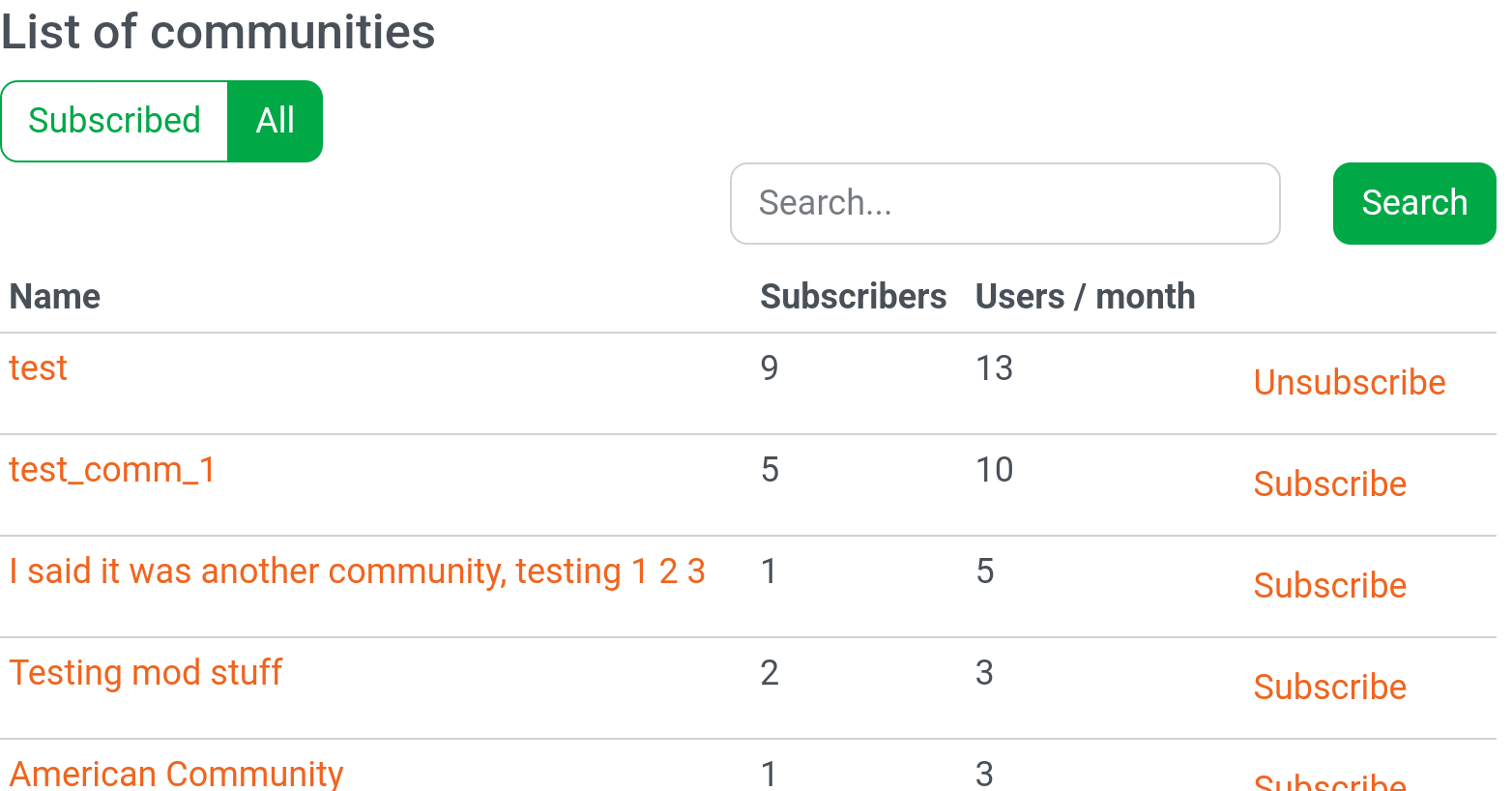Open the American Community page
The image size is (1512, 791).
pyautogui.click(x=176, y=774)
